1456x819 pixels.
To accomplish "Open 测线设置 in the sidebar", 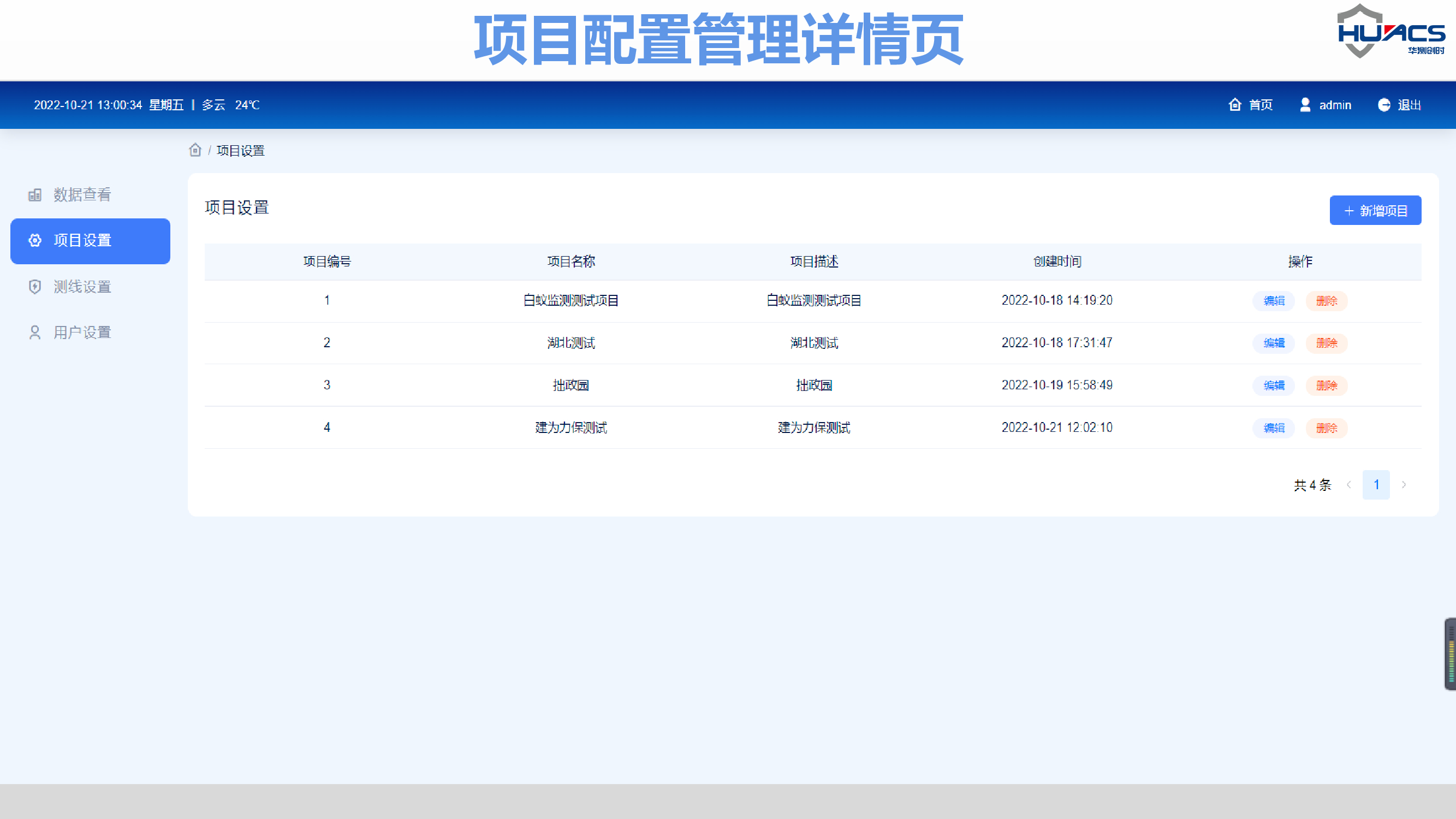I will click(82, 287).
